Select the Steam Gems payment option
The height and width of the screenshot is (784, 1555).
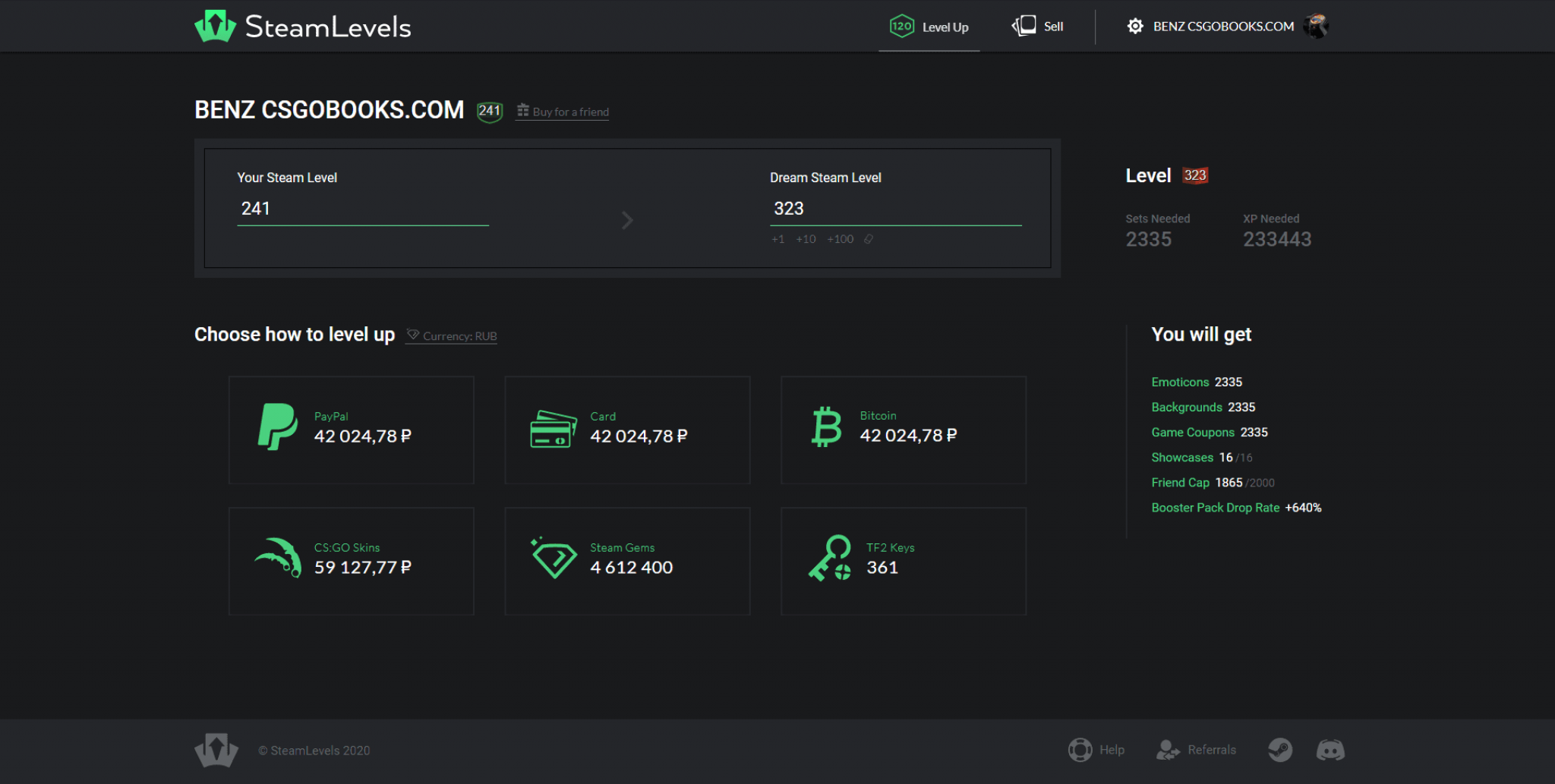click(x=627, y=561)
